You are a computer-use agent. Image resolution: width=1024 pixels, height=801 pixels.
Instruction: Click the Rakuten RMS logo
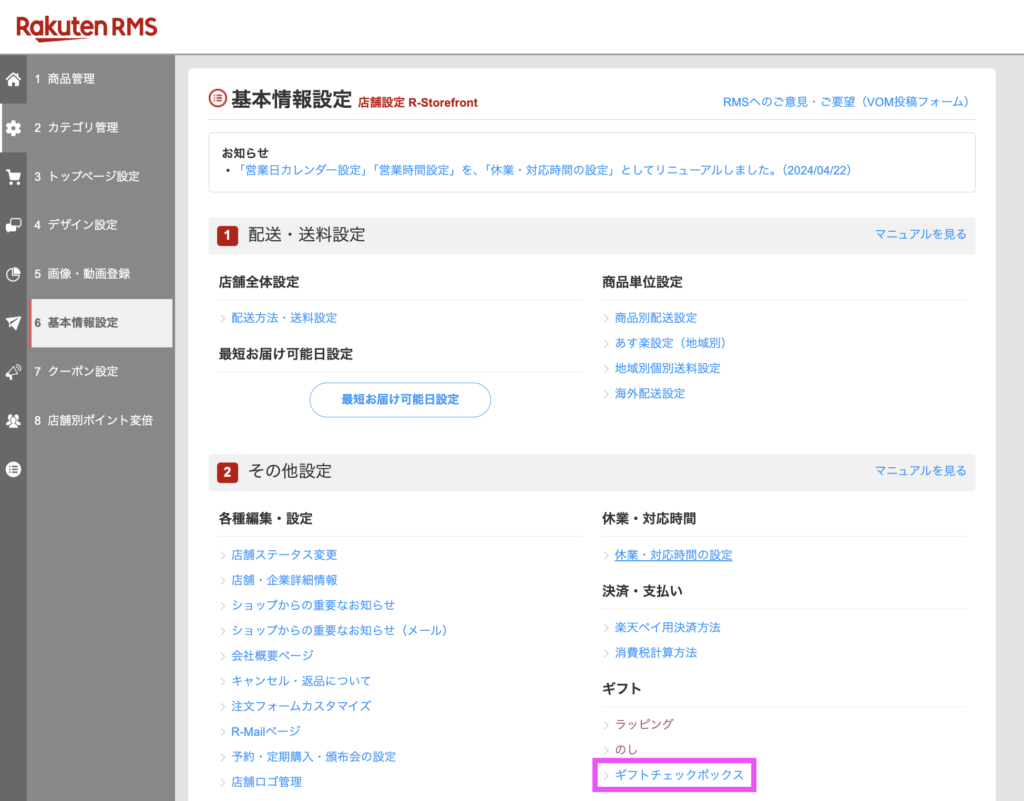[x=86, y=28]
